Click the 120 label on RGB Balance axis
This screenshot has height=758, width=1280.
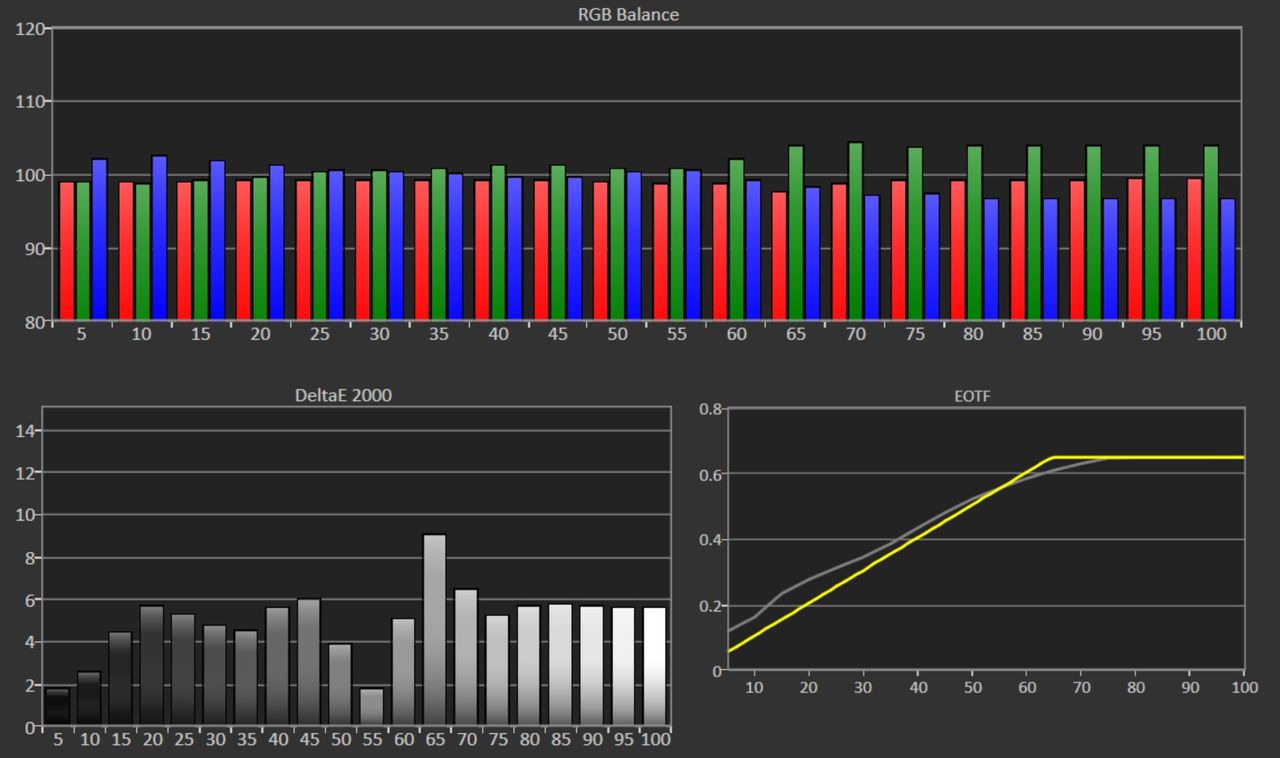coord(29,29)
